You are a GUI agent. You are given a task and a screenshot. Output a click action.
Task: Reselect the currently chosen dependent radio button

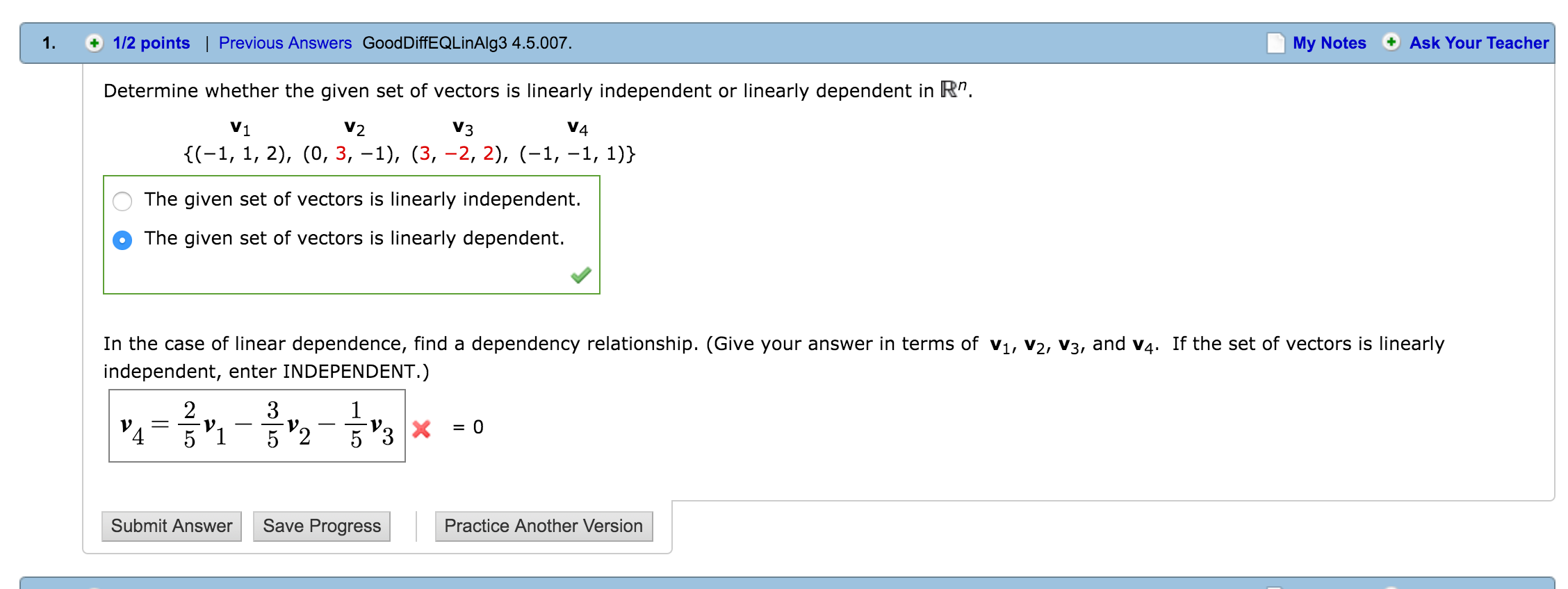click(x=122, y=238)
